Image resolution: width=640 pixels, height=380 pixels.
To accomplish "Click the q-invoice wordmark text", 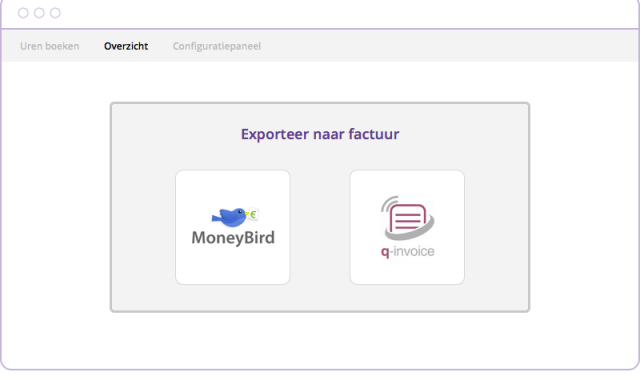I will [407, 251].
